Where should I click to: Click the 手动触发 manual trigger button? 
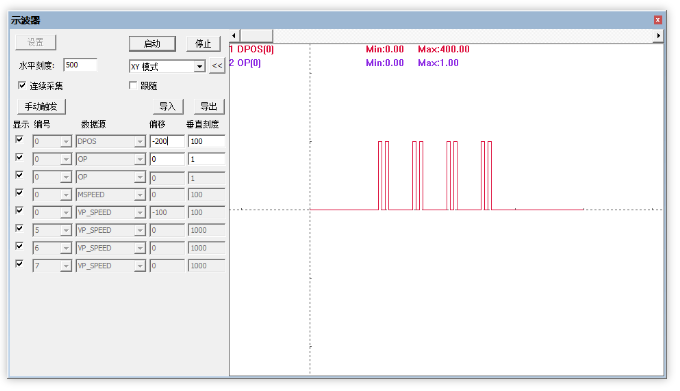[x=41, y=106]
